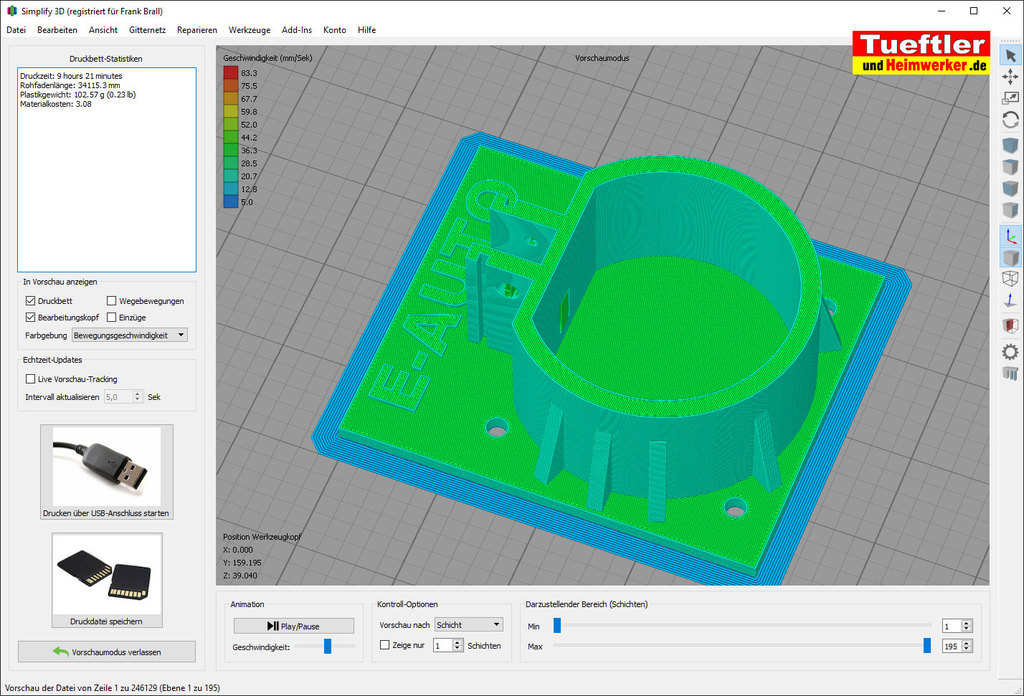The width and height of the screenshot is (1024, 696).
Task: Expand the Vorschau nach Schicht dropdown
Action: pos(468,625)
